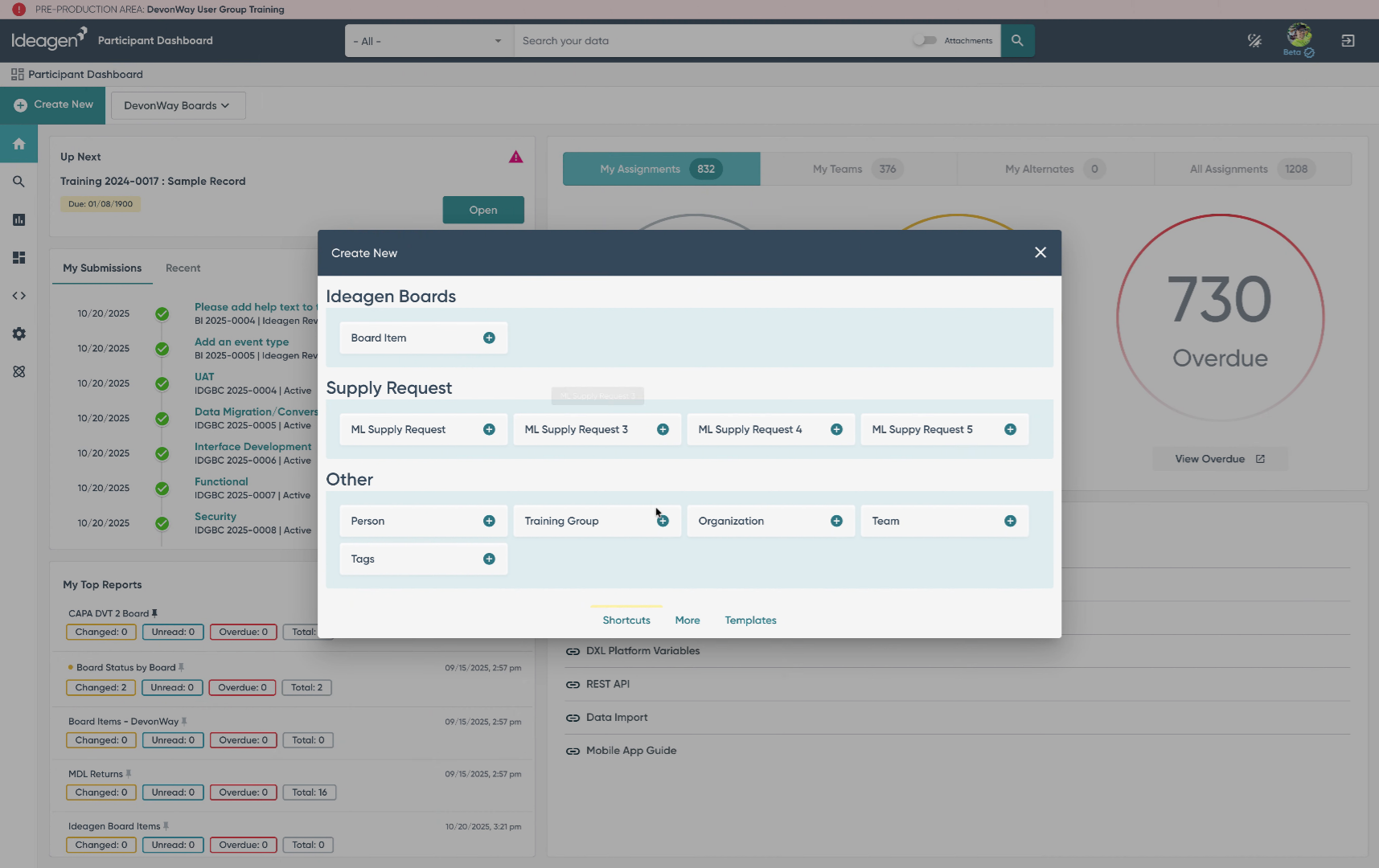Open the DXL Platform Variables link
Viewport: 1379px width, 868px height.
[x=642, y=651]
